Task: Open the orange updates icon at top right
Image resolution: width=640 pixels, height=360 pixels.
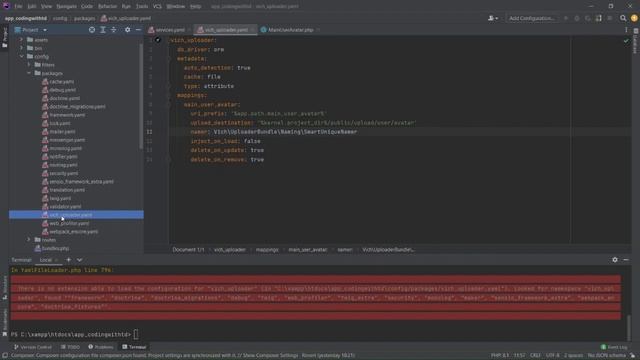Action: (x=634, y=18)
